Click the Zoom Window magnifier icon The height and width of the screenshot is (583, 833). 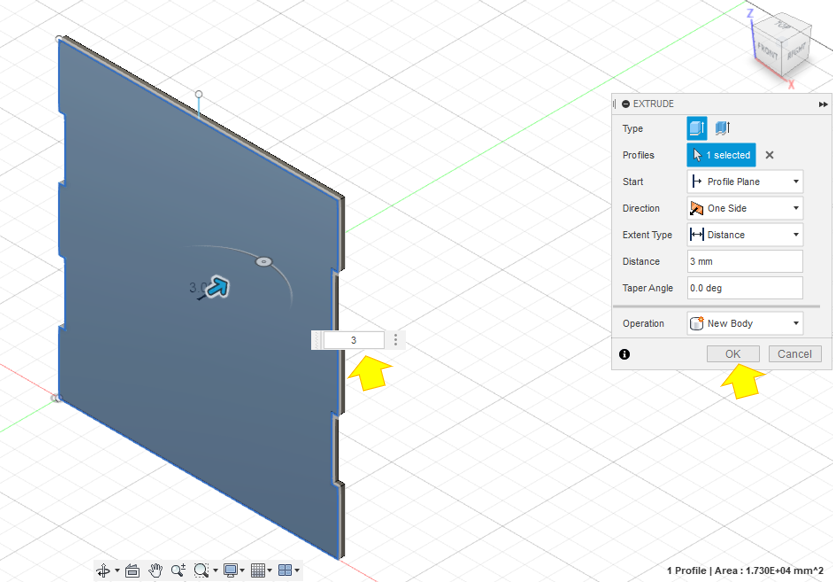pyautogui.click(x=201, y=570)
